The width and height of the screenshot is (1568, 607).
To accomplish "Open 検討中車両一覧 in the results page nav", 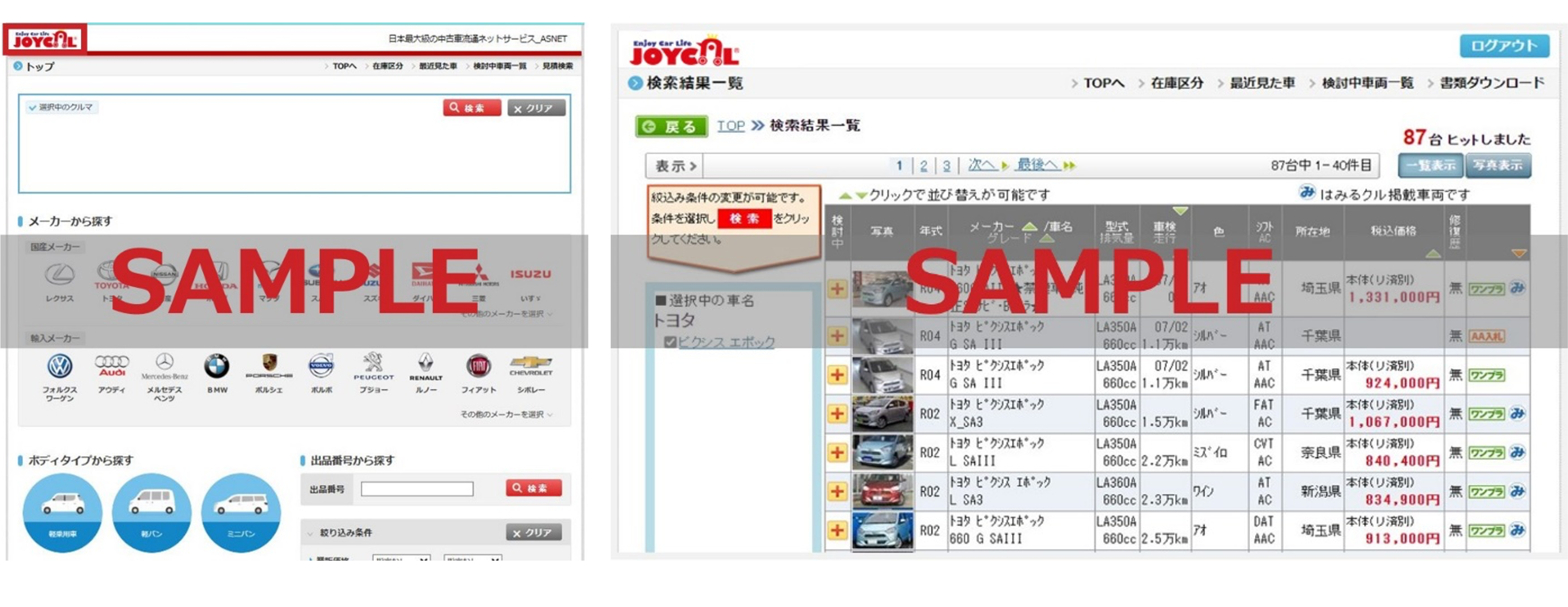I will tap(1367, 83).
